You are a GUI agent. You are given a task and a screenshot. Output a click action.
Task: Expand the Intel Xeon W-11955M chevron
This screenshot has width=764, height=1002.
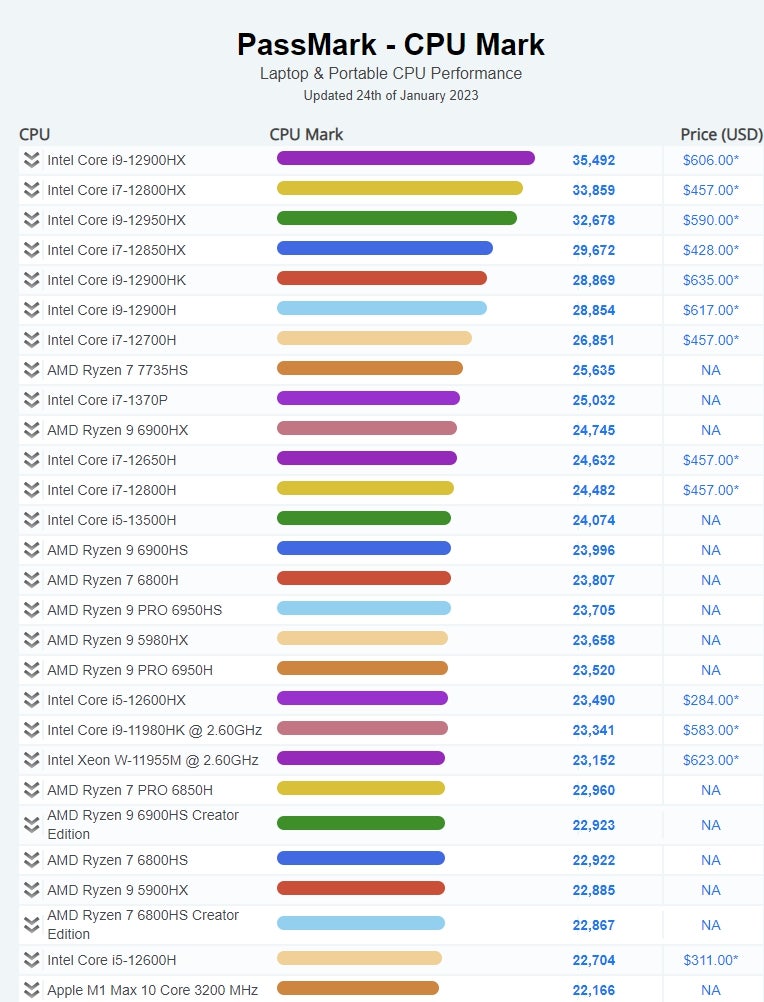coord(31,760)
